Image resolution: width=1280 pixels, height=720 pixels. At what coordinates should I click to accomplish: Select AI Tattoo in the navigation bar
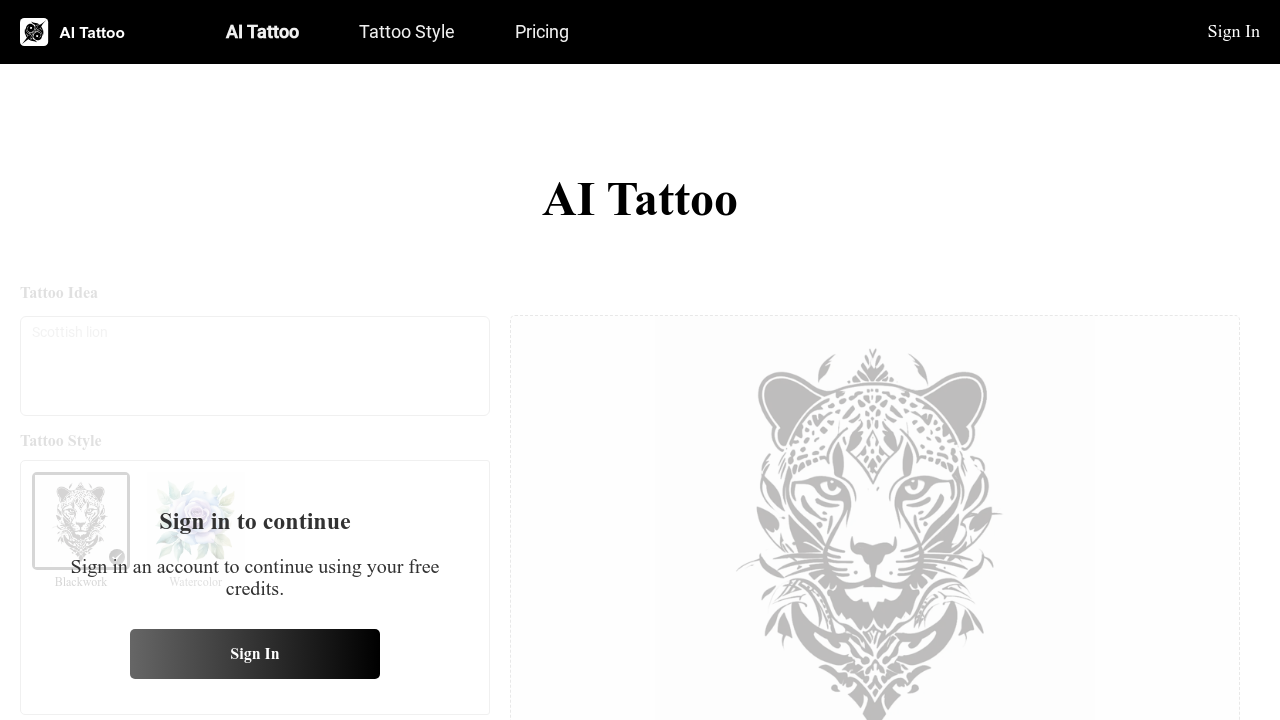(x=262, y=32)
